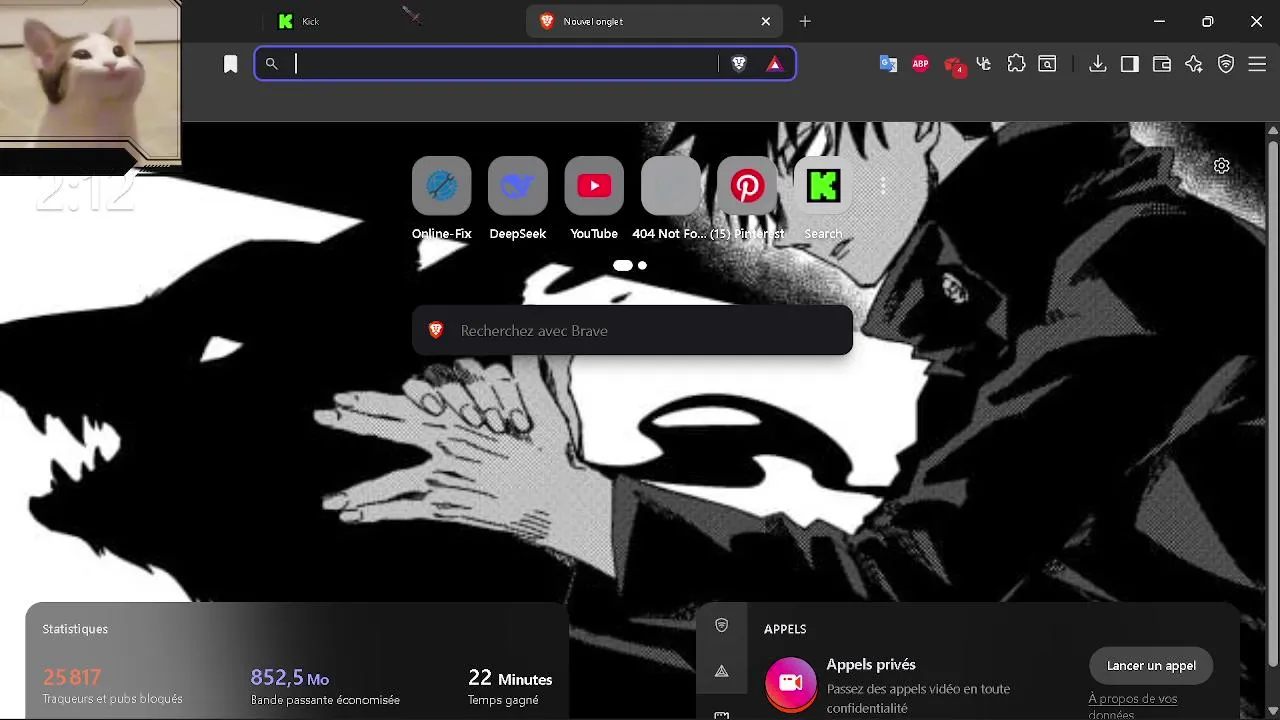This screenshot has width=1280, height=720.
Task: Click the 22 Minutes time saved value
Action: coord(510,678)
